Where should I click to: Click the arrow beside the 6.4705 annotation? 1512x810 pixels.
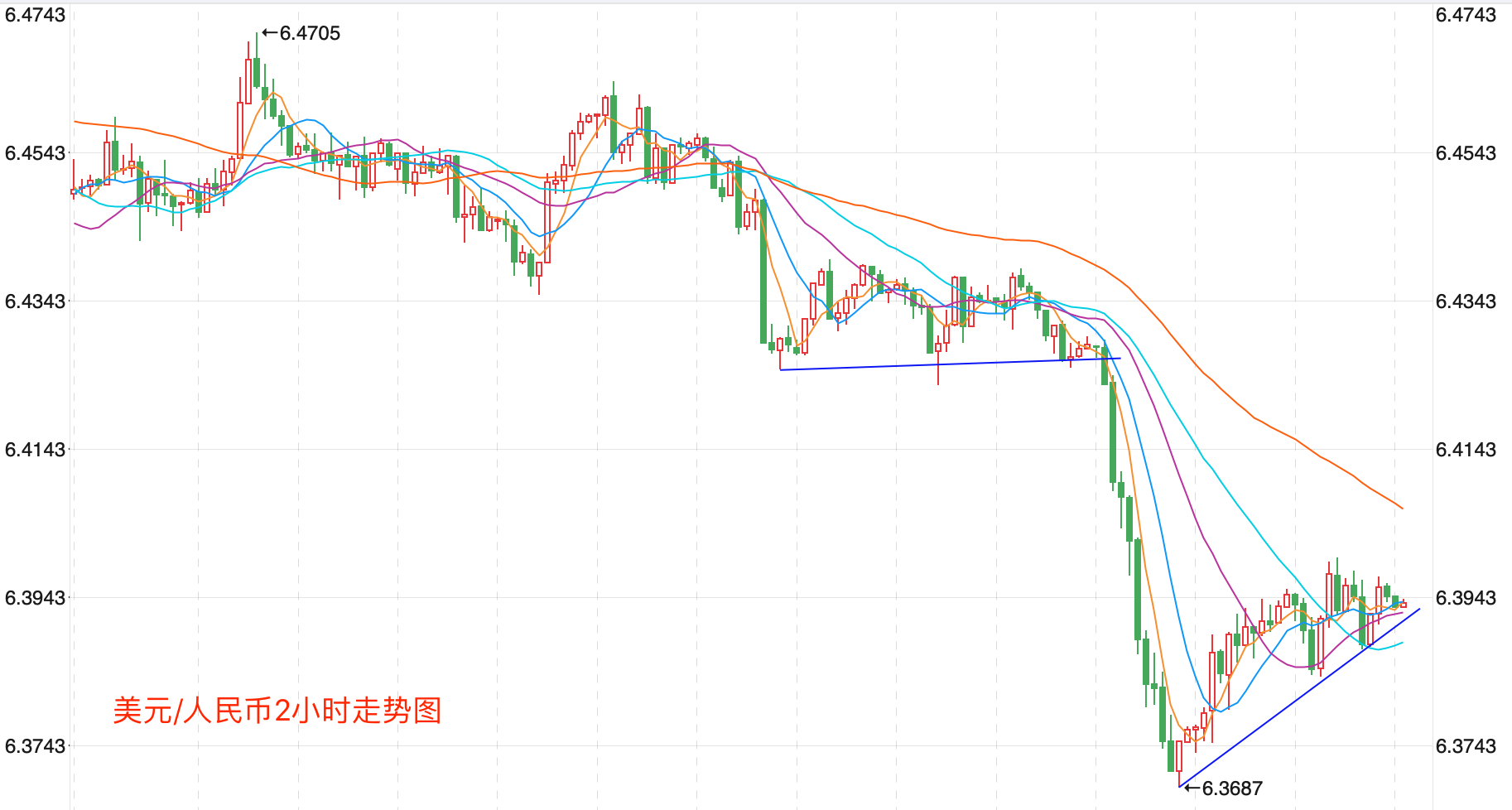click(x=269, y=33)
